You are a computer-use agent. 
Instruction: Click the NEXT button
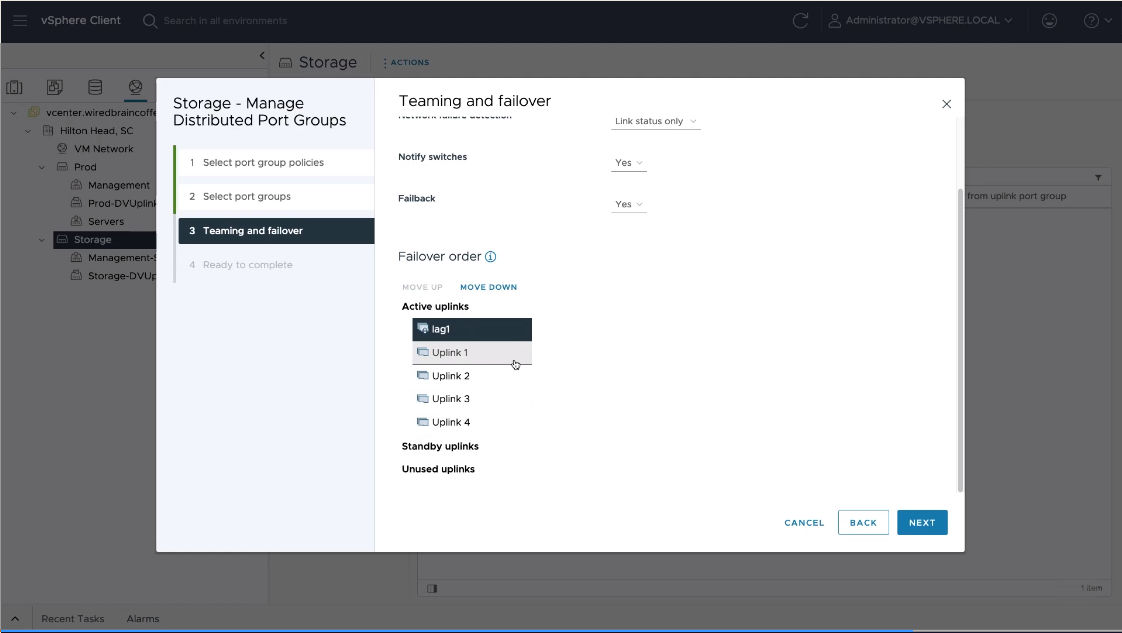pyautogui.click(x=921, y=522)
